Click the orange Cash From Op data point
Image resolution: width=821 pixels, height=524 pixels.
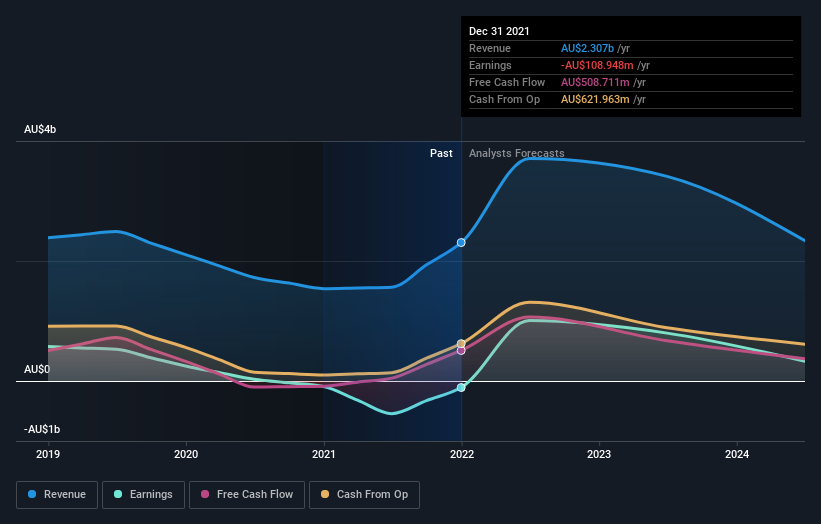(x=461, y=343)
